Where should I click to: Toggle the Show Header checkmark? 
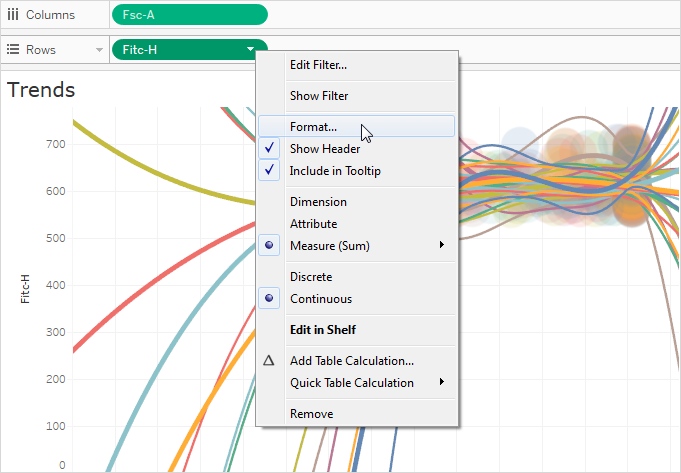point(269,148)
